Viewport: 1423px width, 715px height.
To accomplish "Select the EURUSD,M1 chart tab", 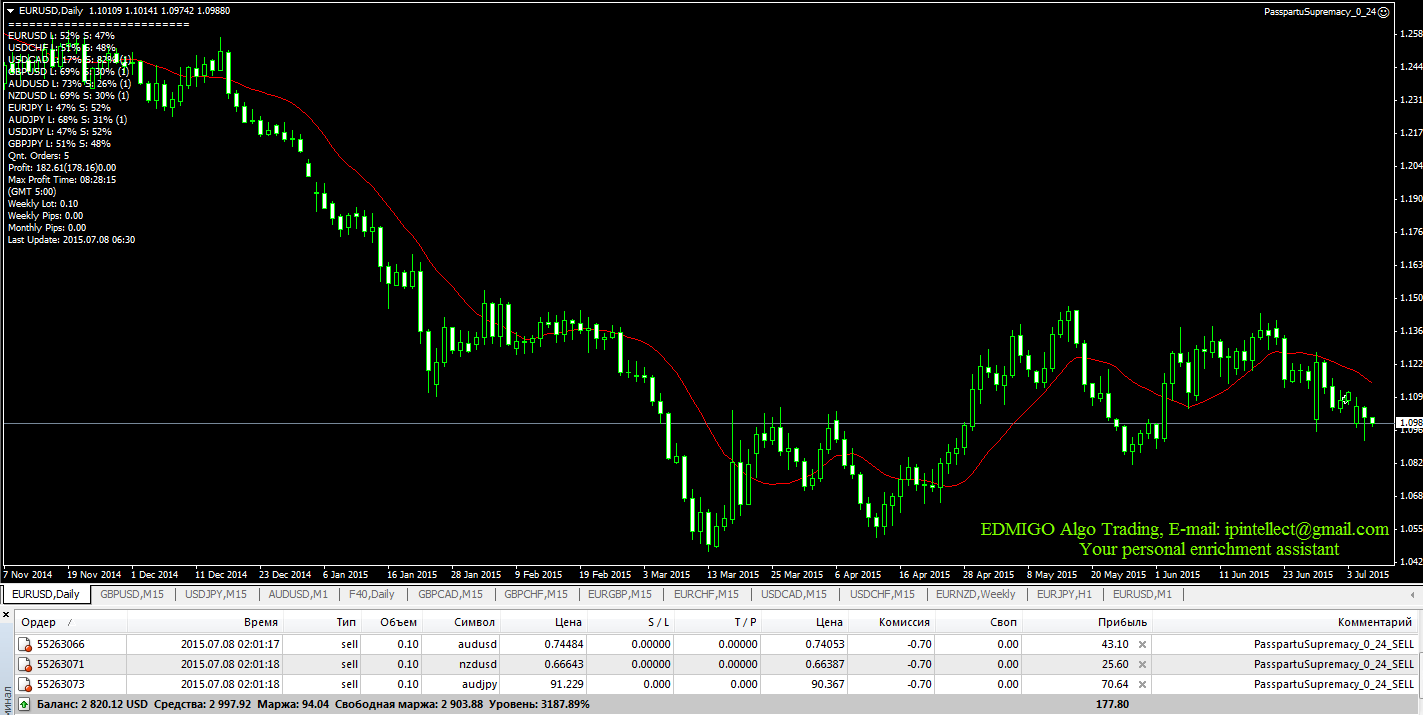I will (1142, 594).
